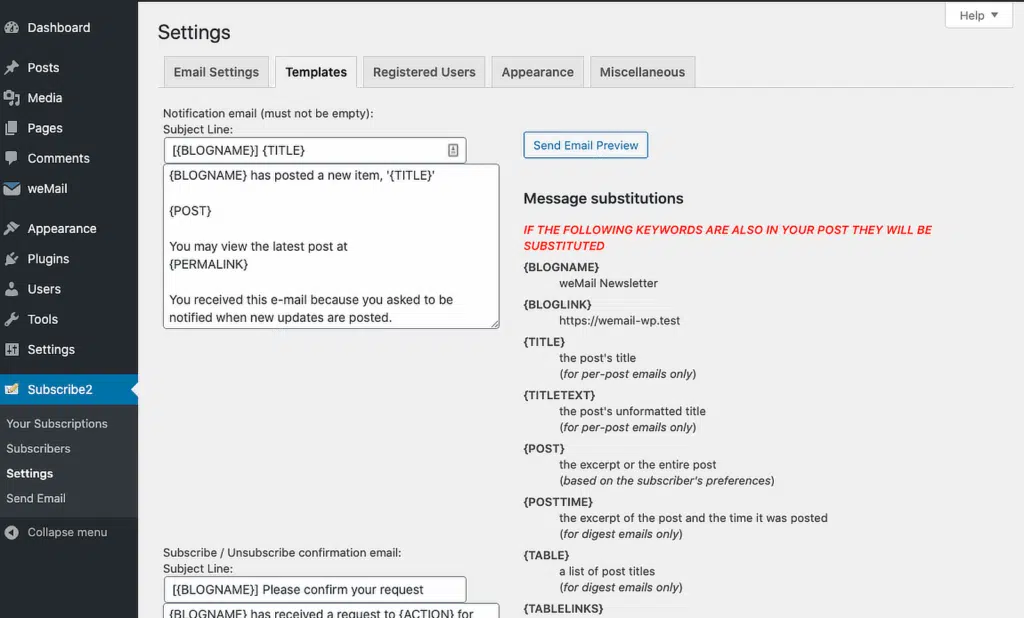Click the Comments speech bubble icon
This screenshot has height=618, width=1024.
tap(12, 158)
